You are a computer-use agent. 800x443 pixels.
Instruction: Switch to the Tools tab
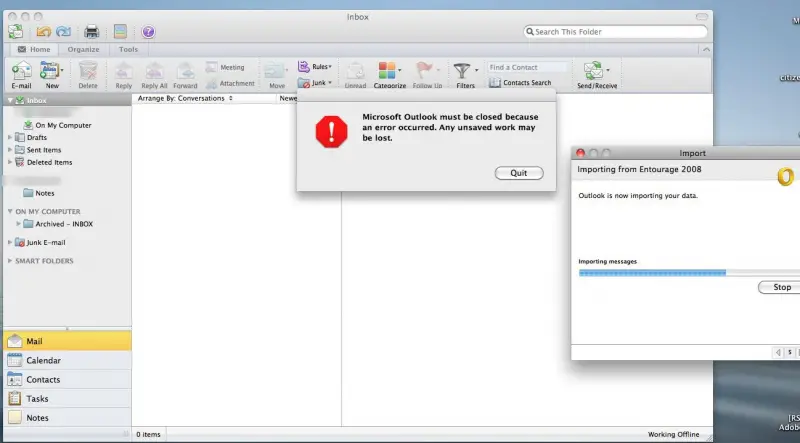(128, 50)
